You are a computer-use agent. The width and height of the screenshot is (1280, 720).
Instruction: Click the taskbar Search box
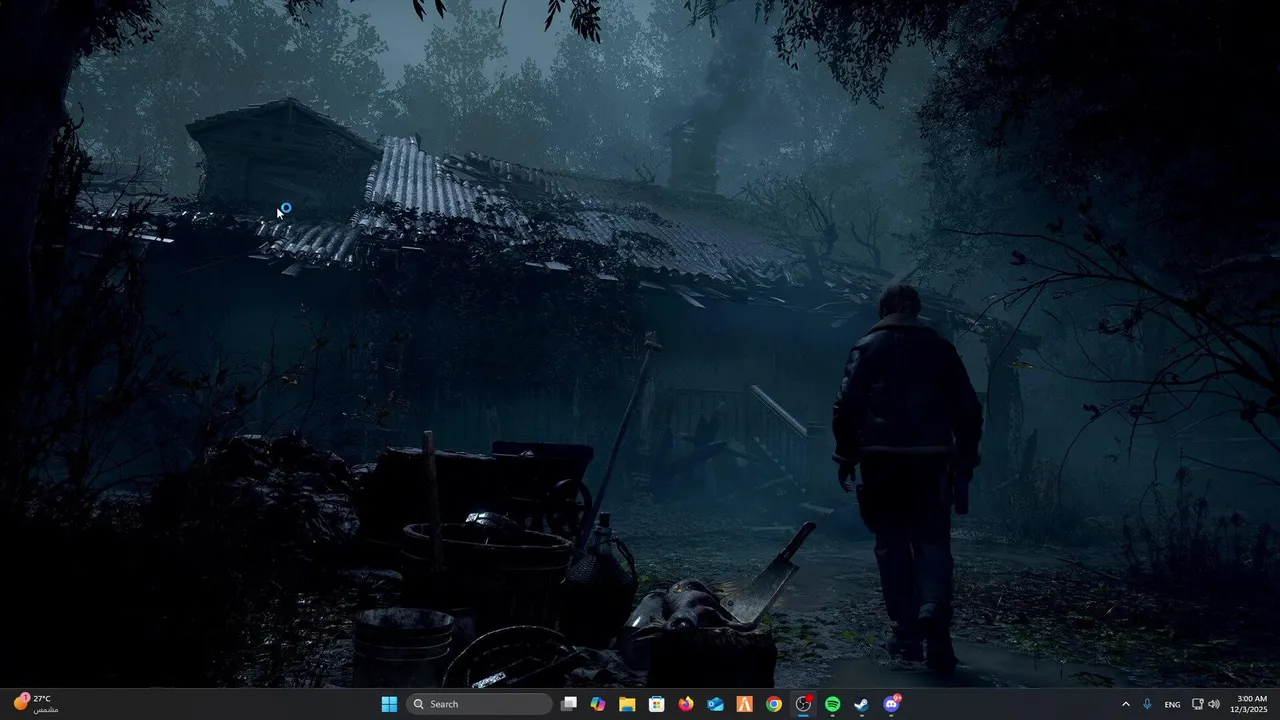[x=479, y=704]
